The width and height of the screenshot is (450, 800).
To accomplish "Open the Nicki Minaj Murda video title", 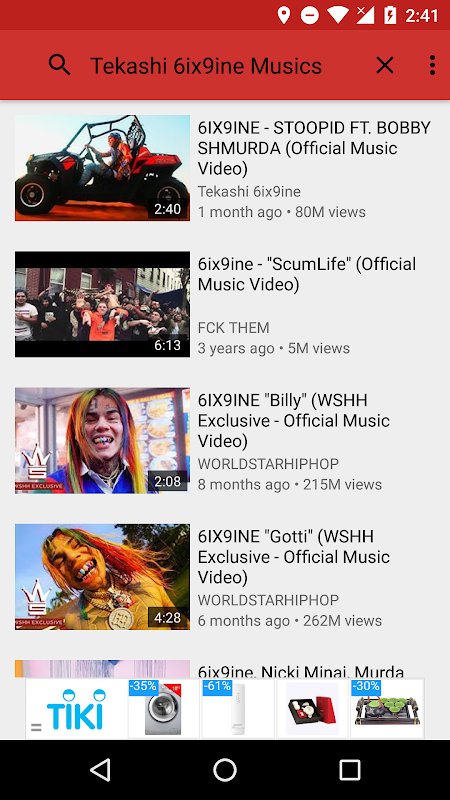I will (301, 670).
